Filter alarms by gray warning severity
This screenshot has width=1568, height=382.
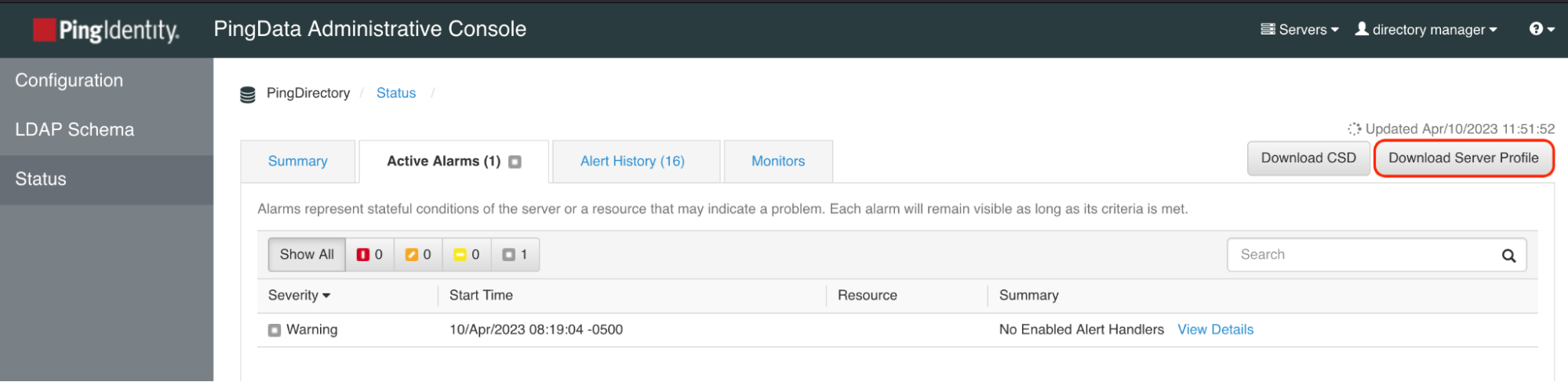coord(515,255)
